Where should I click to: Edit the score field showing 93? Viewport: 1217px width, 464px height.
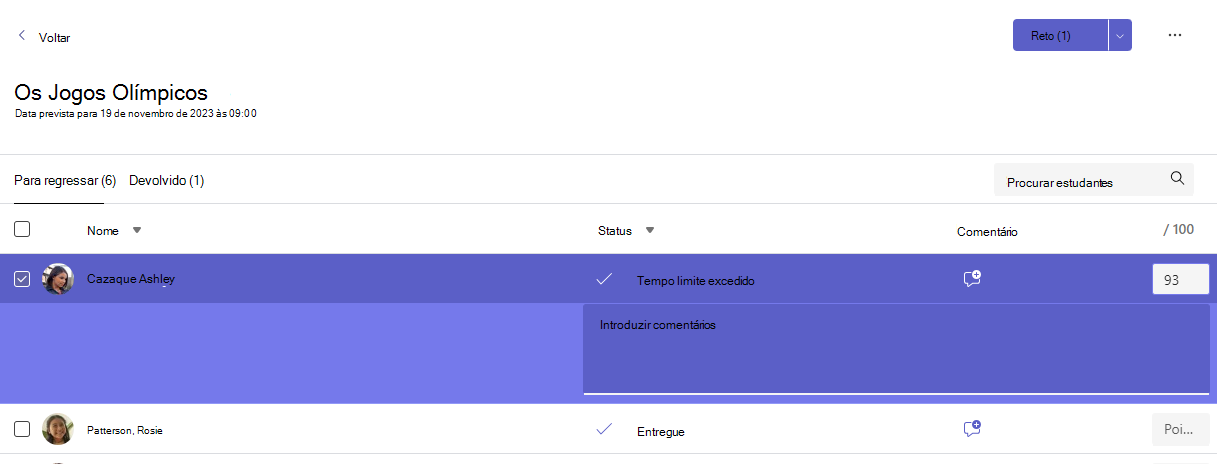1181,280
